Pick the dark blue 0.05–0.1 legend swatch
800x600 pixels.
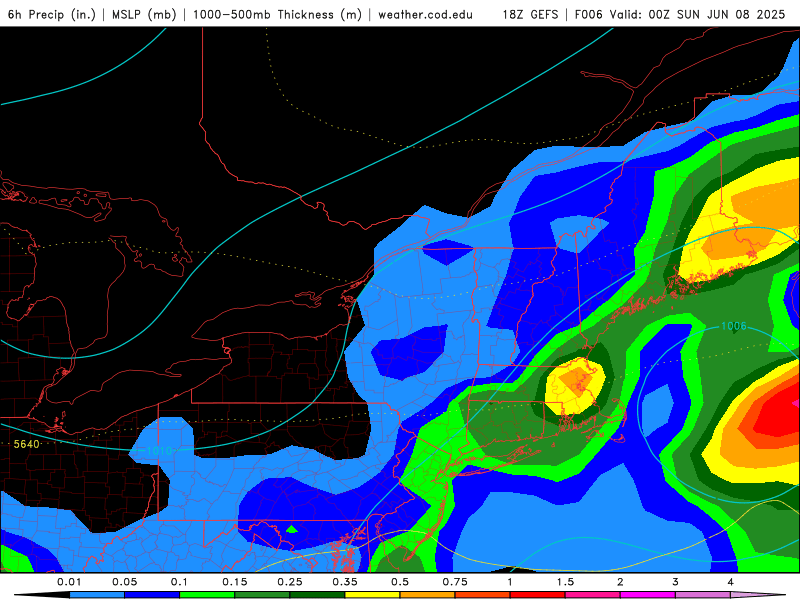click(152, 595)
